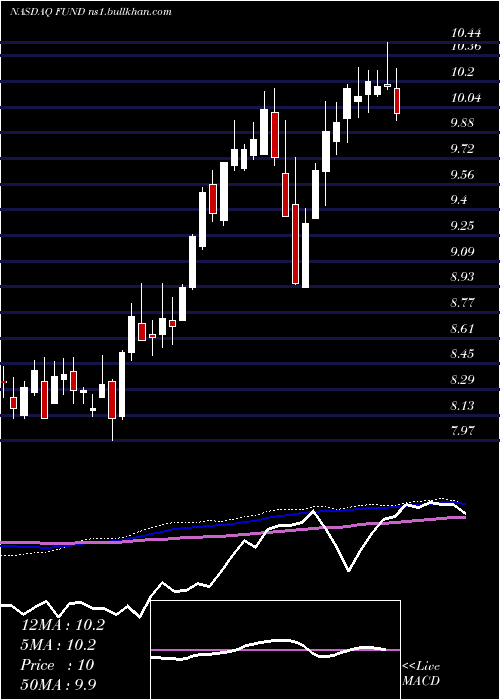
Task: Click the 10.2 price axis label
Action: 462,71
